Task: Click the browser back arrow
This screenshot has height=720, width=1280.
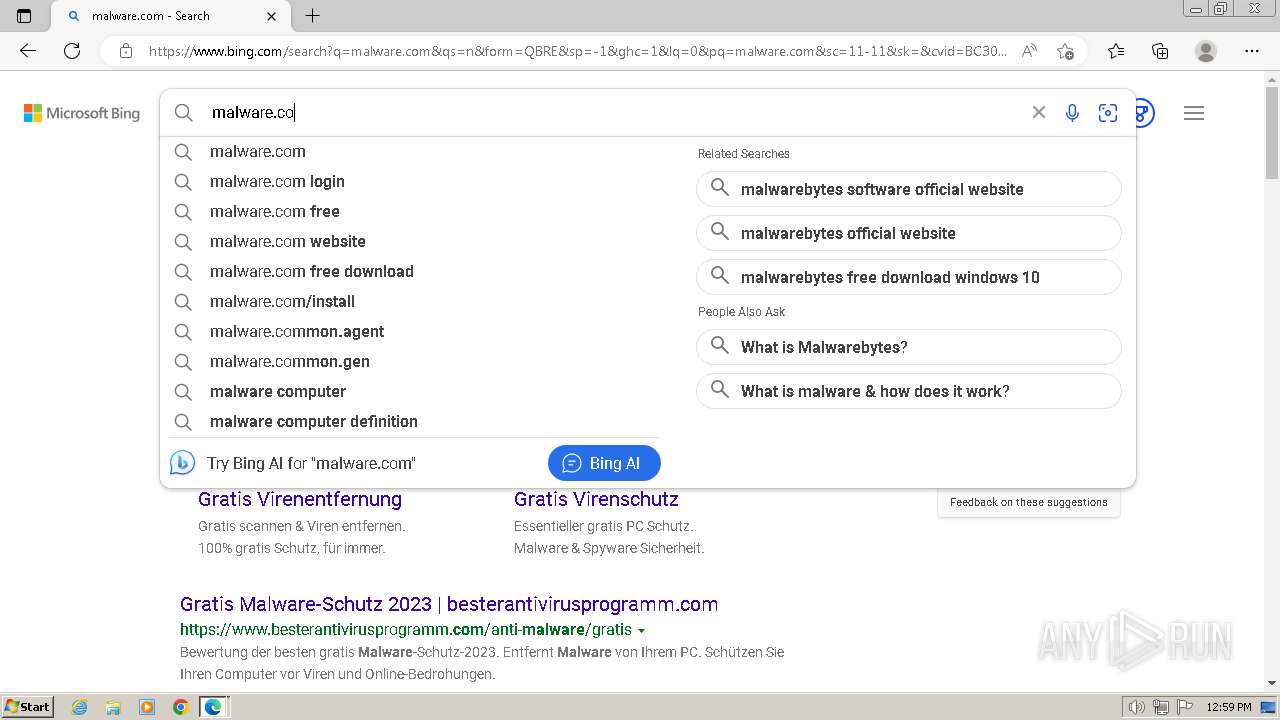Action: pos(28,51)
